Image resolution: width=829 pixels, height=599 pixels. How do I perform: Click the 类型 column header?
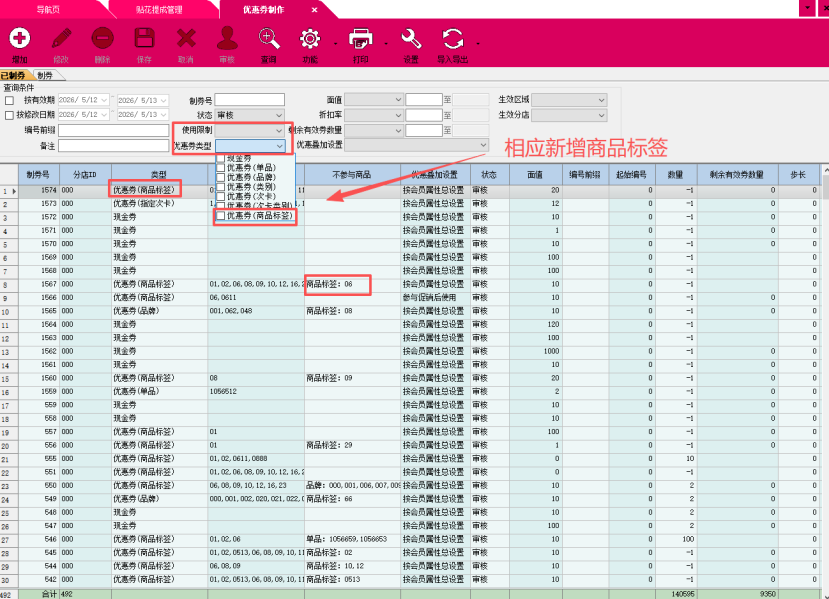tap(159, 174)
